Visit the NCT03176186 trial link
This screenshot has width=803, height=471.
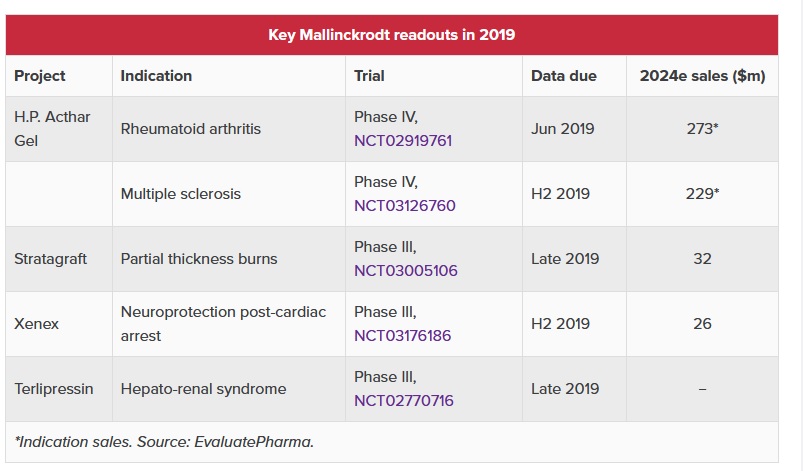pyautogui.click(x=403, y=336)
